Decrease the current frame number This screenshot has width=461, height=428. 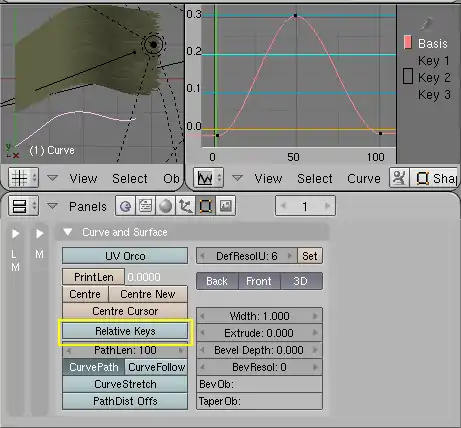[283, 206]
